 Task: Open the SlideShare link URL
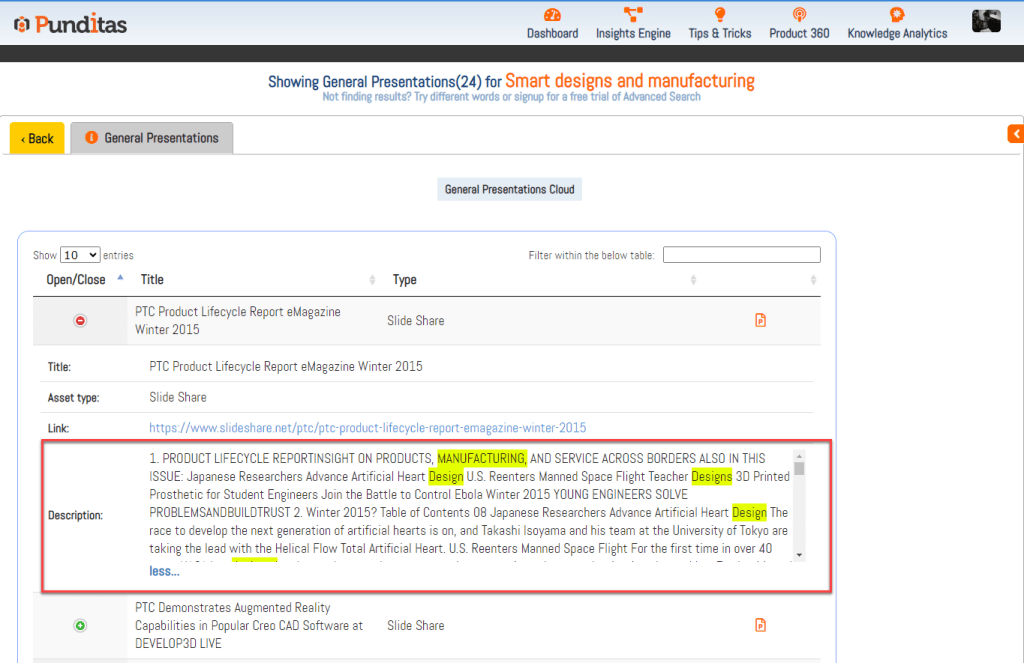pos(367,428)
